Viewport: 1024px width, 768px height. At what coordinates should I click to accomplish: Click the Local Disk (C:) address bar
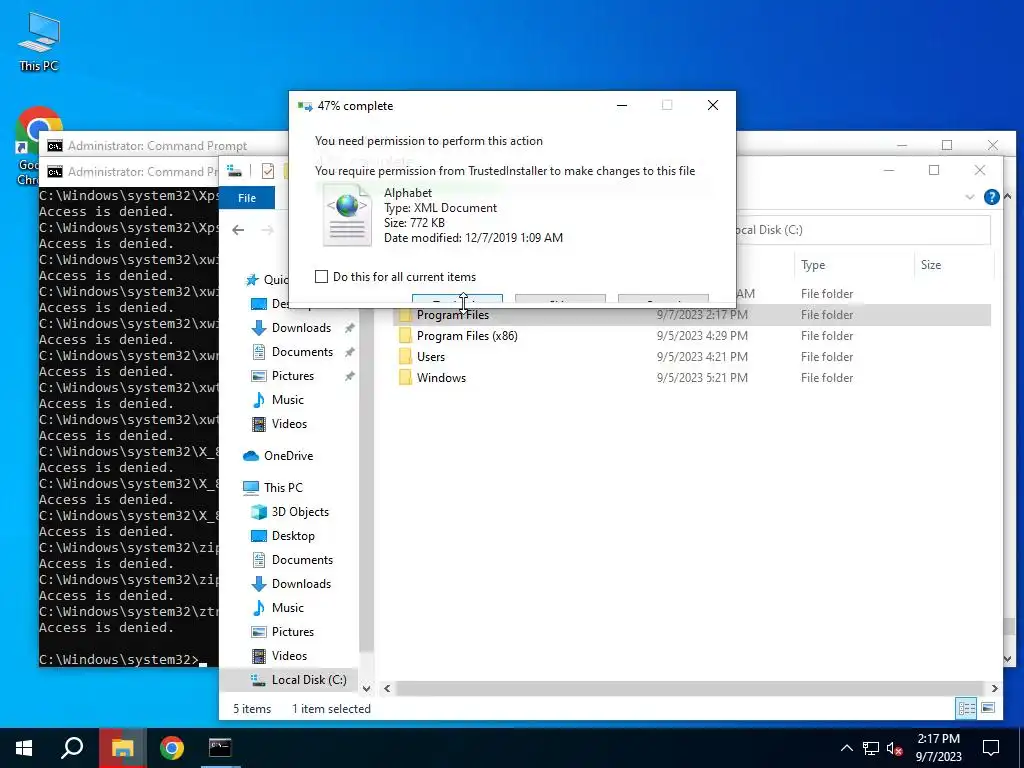pyautogui.click(x=862, y=230)
